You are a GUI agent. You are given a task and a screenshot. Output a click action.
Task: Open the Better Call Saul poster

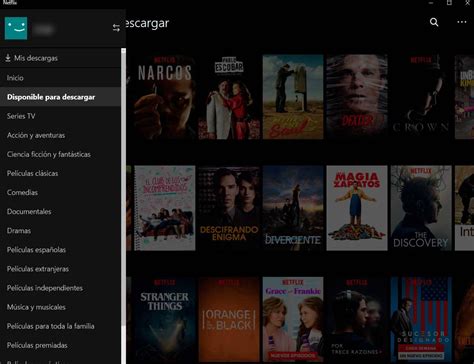[293, 97]
